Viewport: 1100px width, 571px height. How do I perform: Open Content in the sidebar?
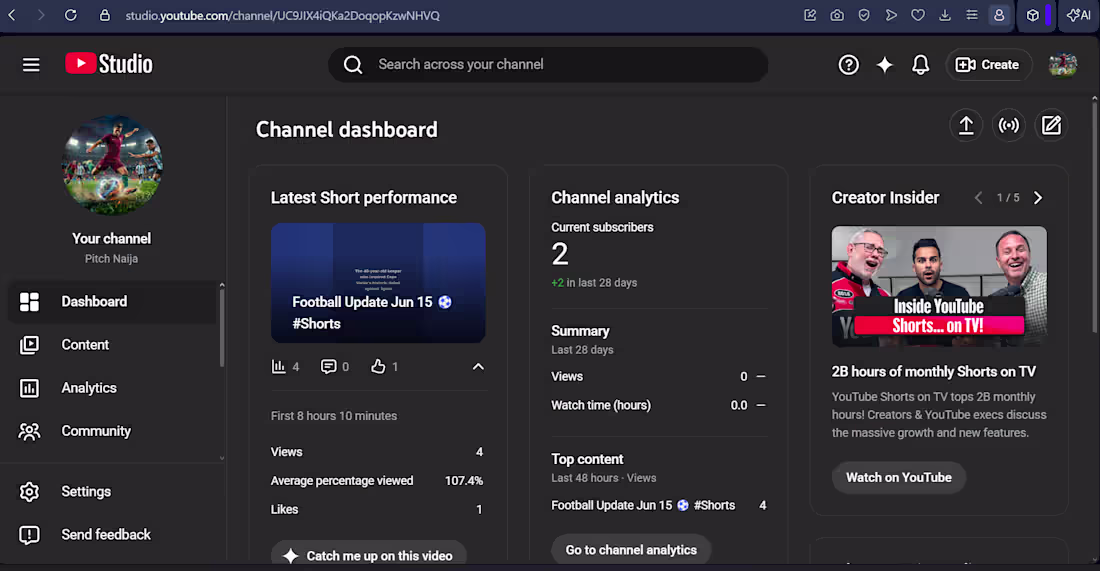pyautogui.click(x=112, y=344)
